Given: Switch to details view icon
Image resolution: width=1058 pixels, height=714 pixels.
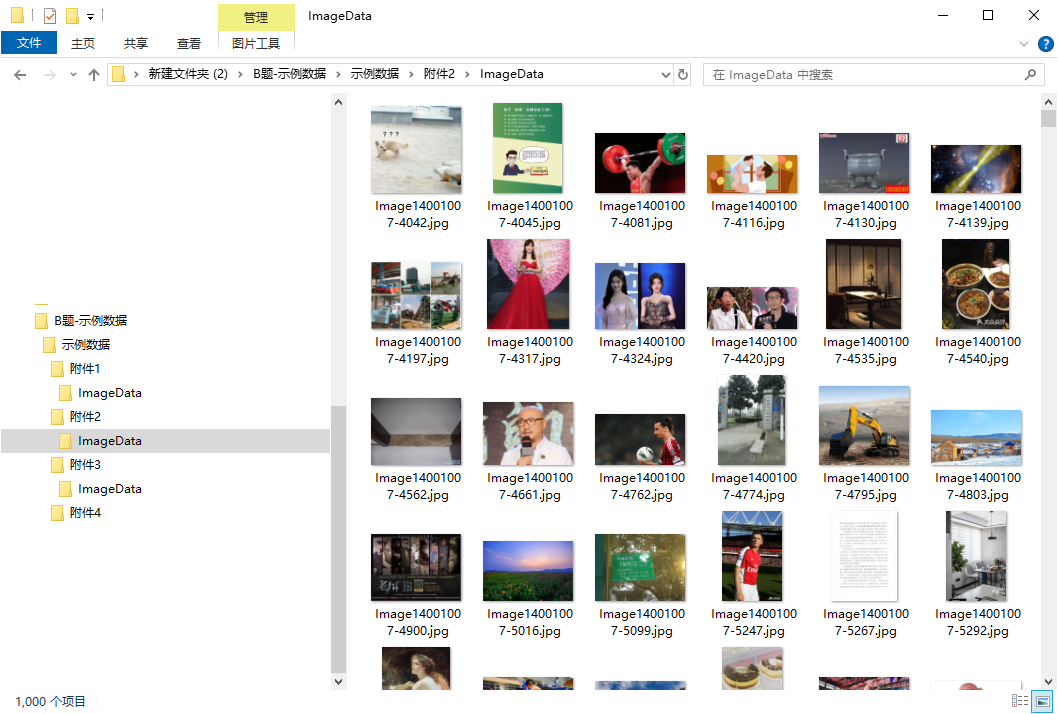Looking at the screenshot, I should tap(1020, 701).
